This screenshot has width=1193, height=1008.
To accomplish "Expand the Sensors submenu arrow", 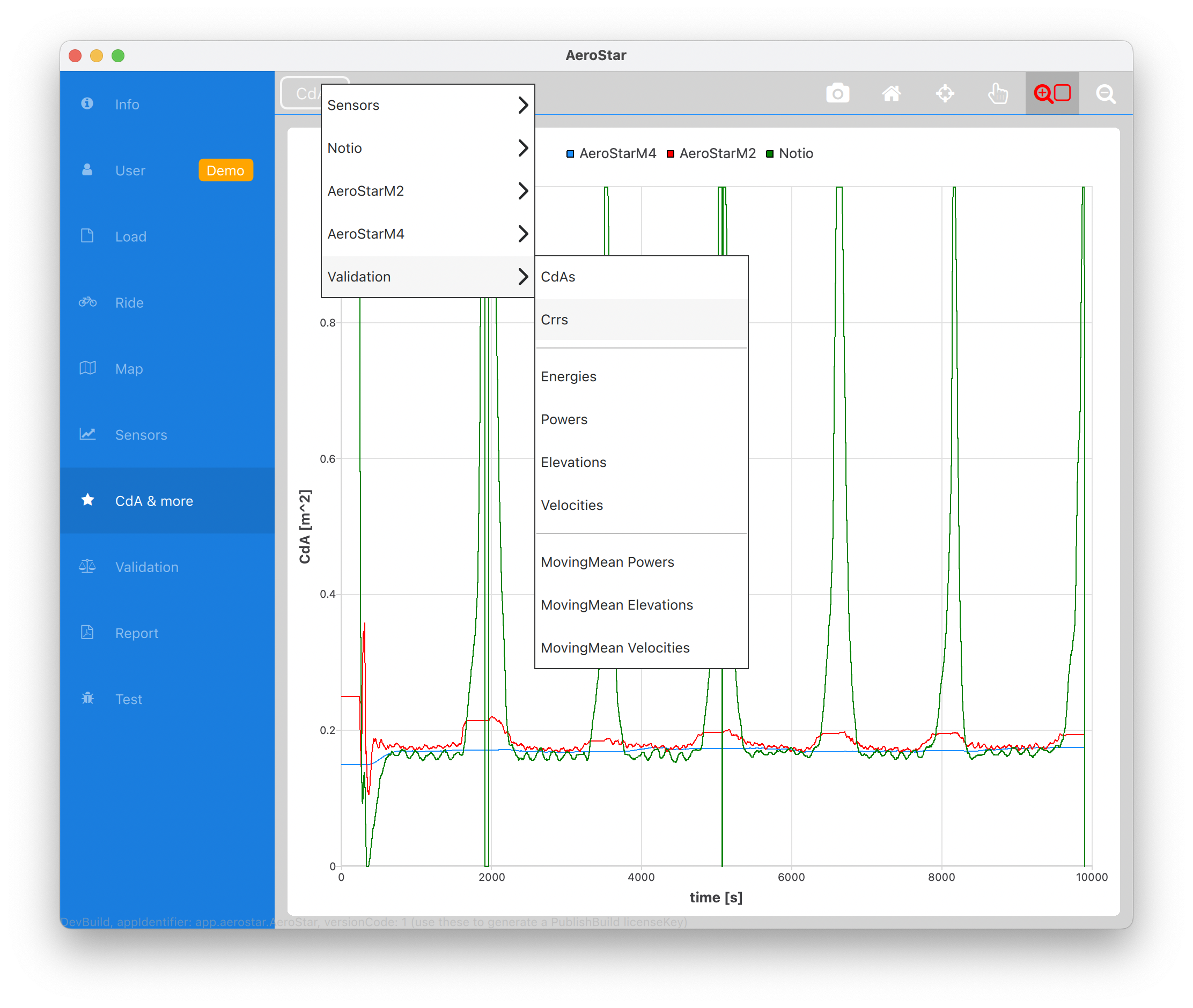I will click(x=522, y=105).
